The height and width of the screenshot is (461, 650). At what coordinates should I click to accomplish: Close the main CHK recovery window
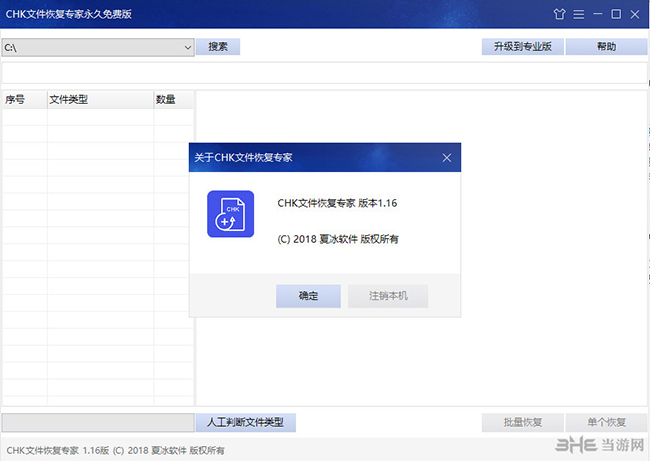tap(635, 15)
